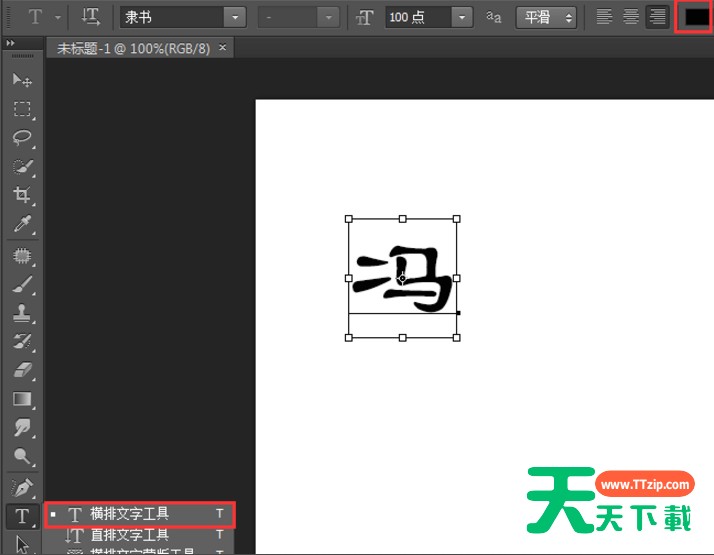Select the Rectangular Marquee tool

click(x=22, y=109)
